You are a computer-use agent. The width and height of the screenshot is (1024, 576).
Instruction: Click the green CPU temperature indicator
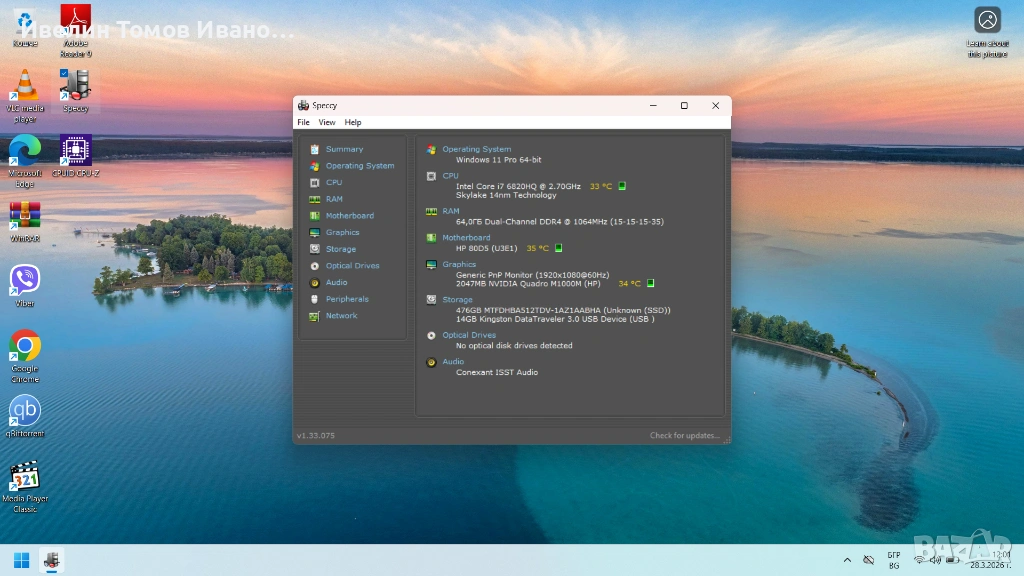click(621, 186)
